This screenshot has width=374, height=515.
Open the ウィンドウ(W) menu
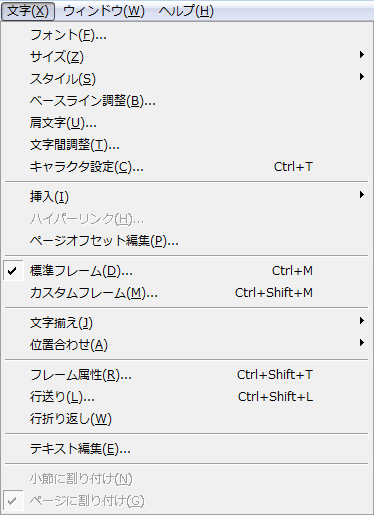pyautogui.click(x=104, y=11)
